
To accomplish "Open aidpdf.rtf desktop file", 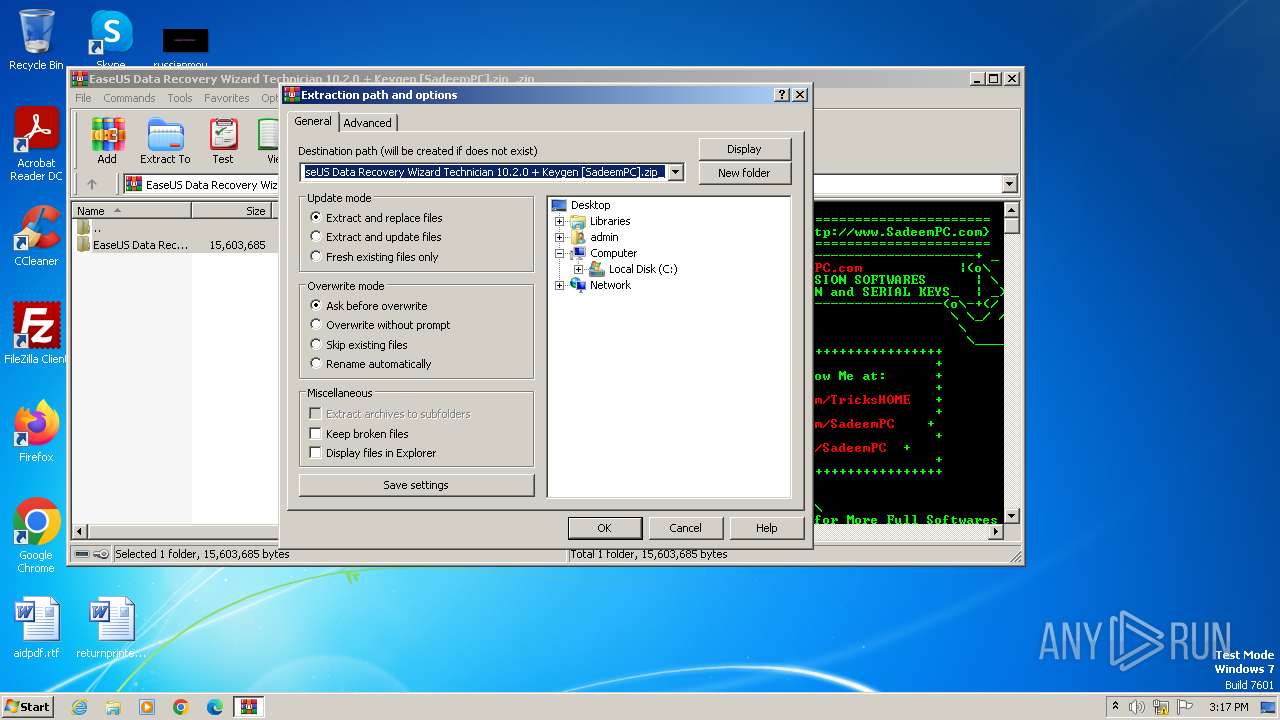I will (36, 628).
